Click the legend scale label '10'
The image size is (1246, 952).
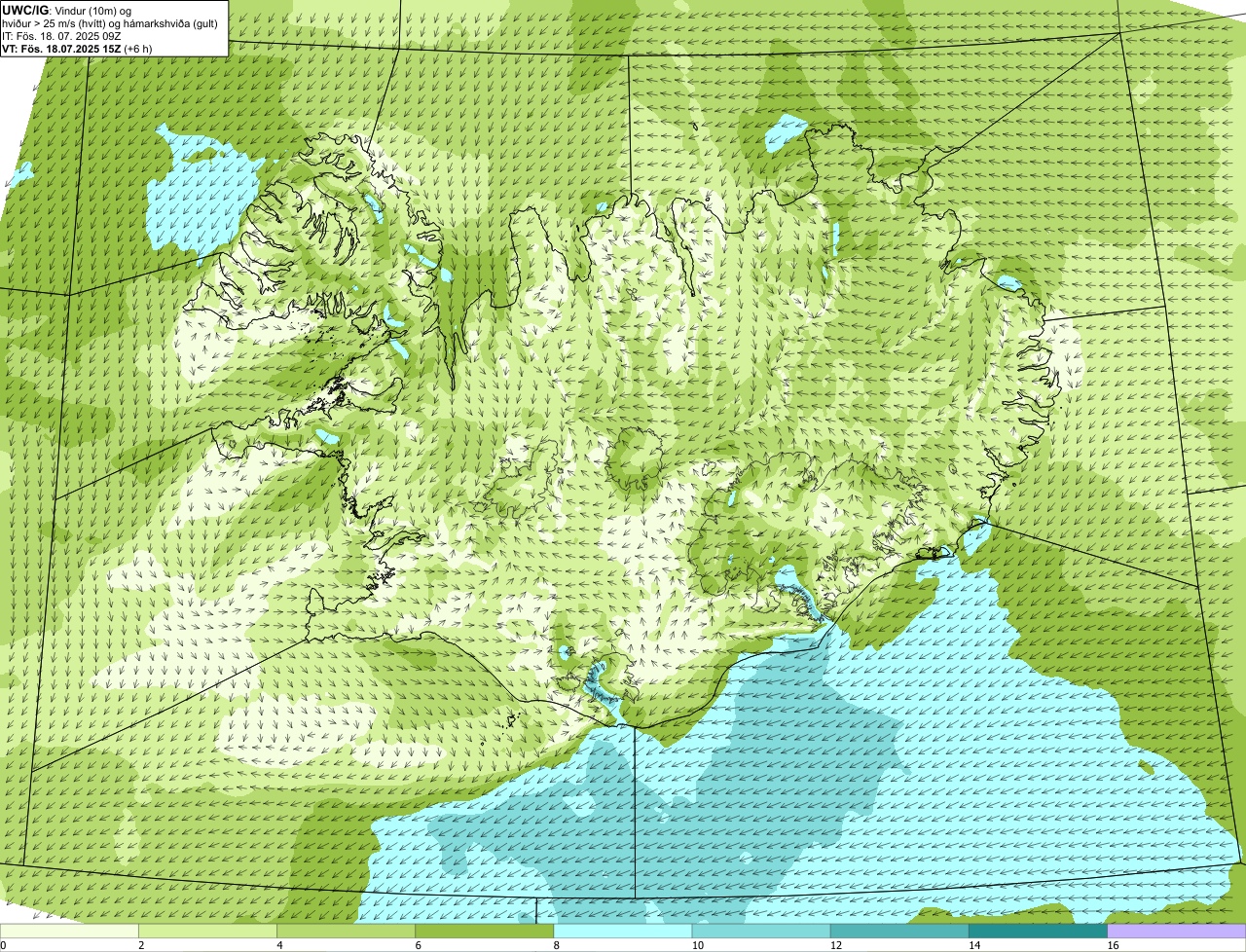point(697,945)
